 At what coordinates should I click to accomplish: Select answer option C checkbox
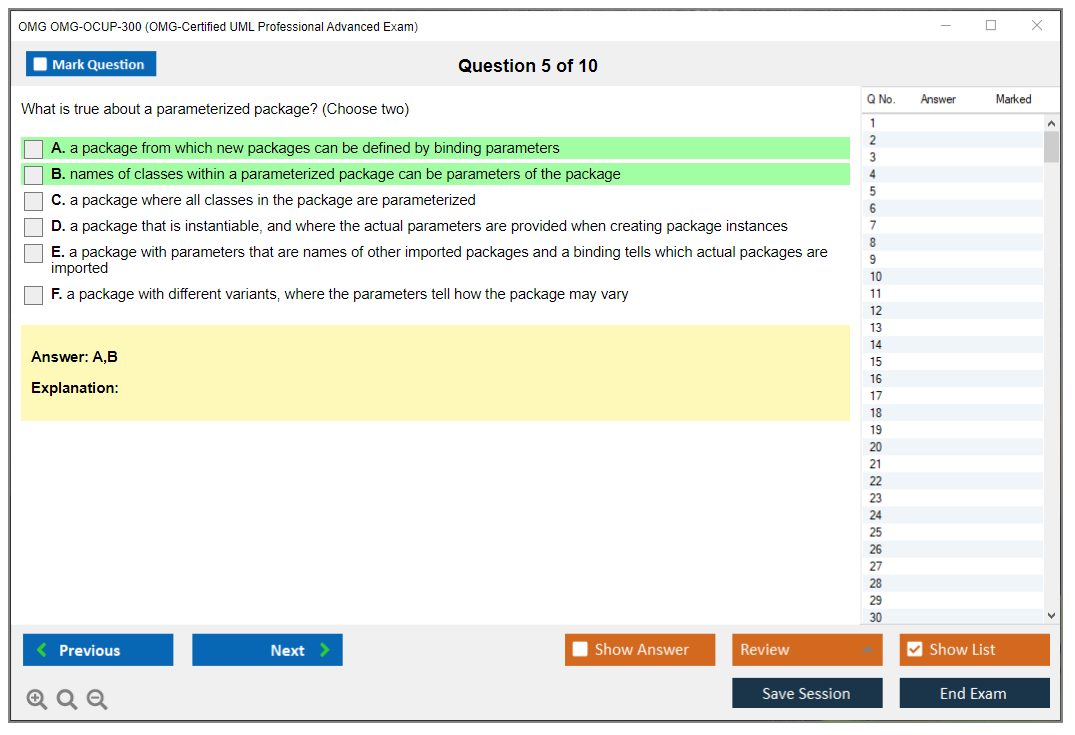[34, 201]
